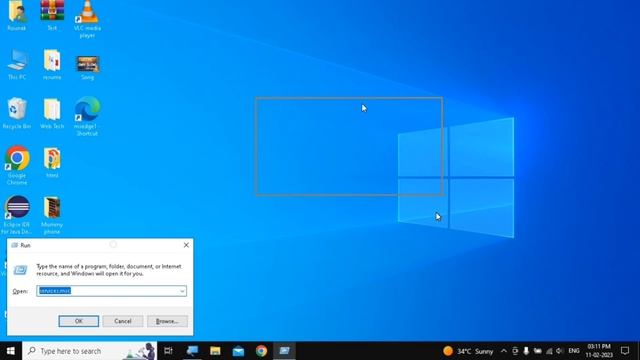
Task: Select the html folder icon
Action: pyautogui.click(x=52, y=162)
